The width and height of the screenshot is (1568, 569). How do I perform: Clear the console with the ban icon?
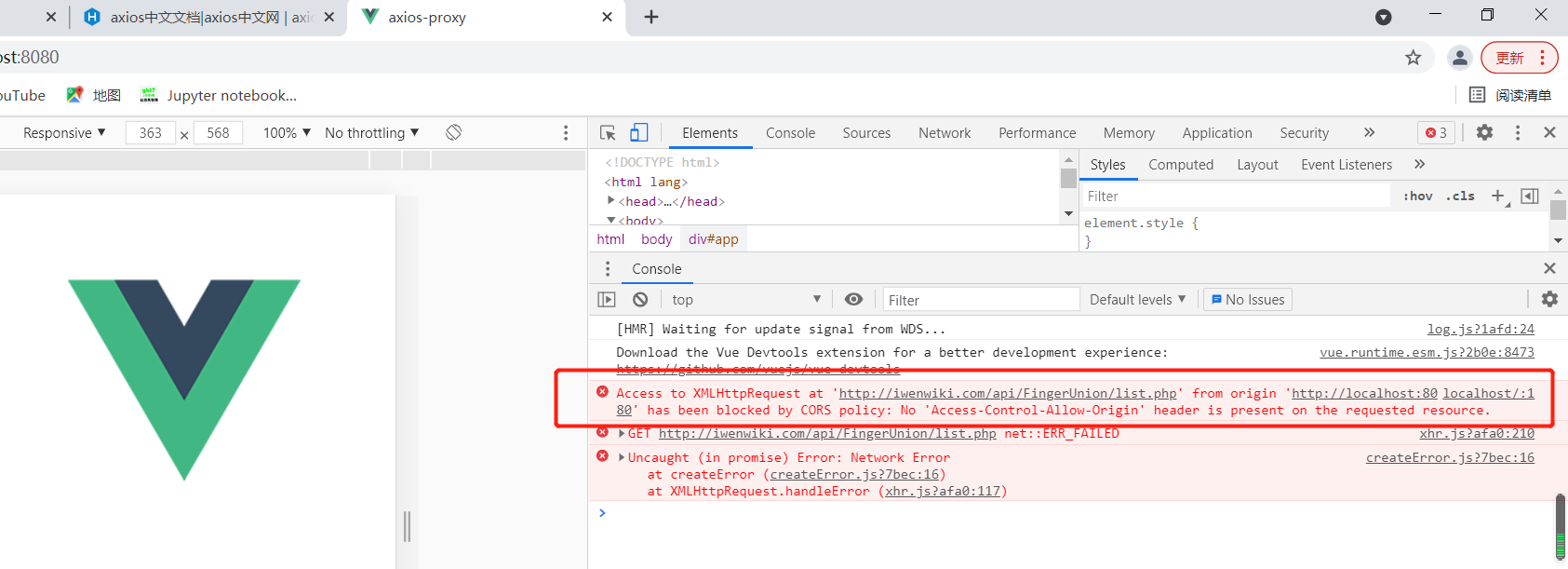(x=640, y=299)
